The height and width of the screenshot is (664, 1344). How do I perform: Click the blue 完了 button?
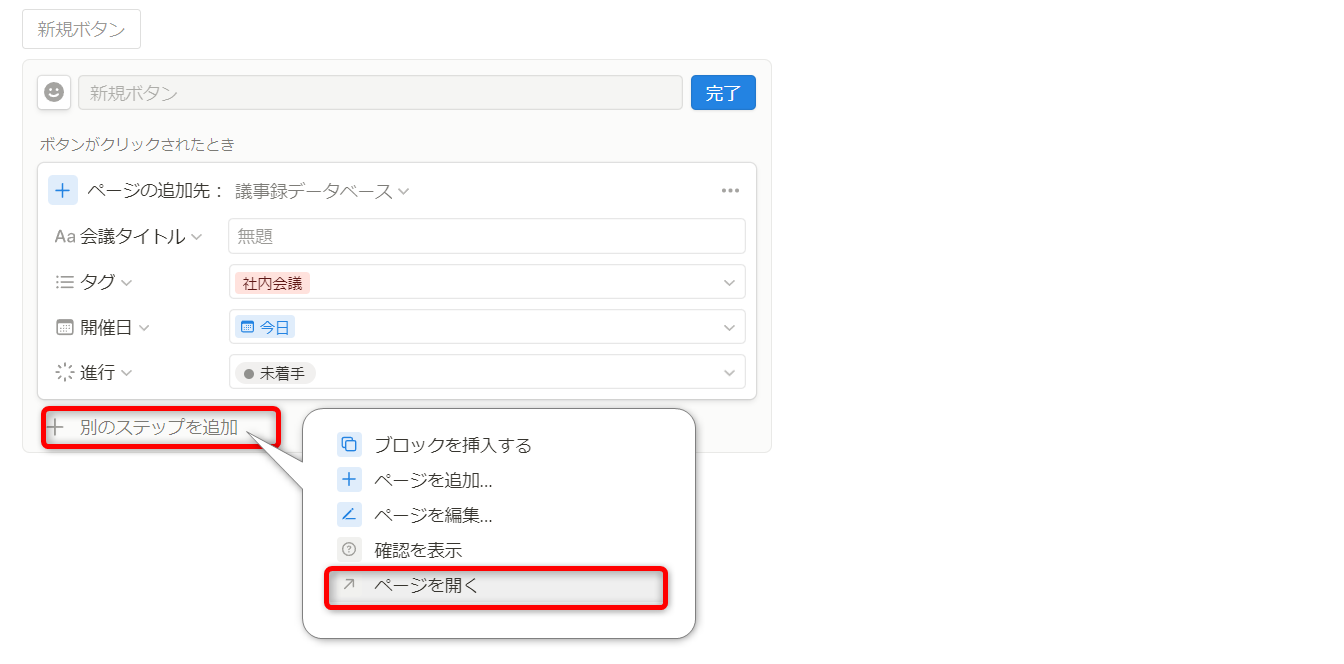(723, 93)
